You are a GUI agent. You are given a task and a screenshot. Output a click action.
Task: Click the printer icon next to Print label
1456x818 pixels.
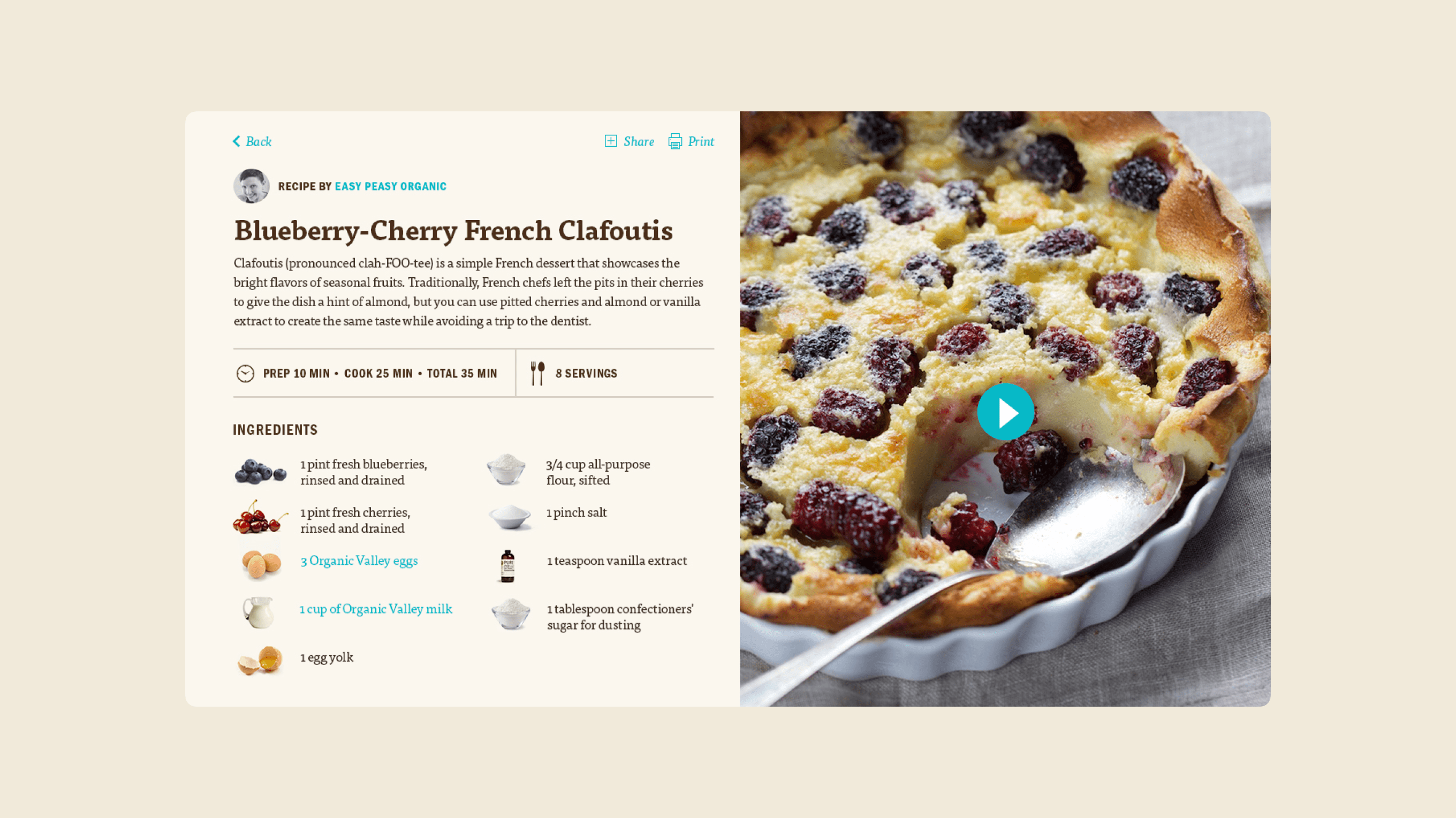[675, 140]
